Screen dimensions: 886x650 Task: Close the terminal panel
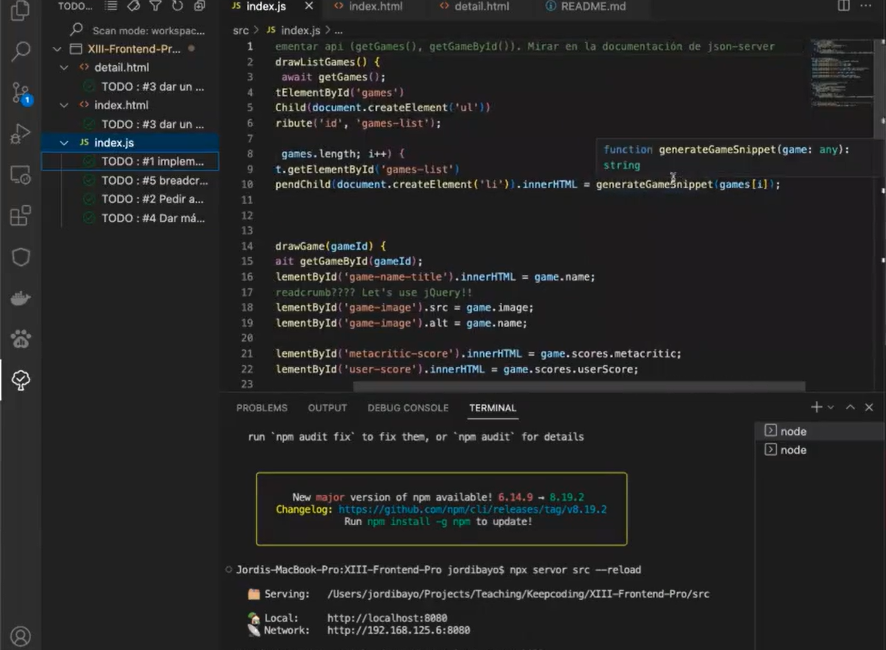tap(869, 407)
